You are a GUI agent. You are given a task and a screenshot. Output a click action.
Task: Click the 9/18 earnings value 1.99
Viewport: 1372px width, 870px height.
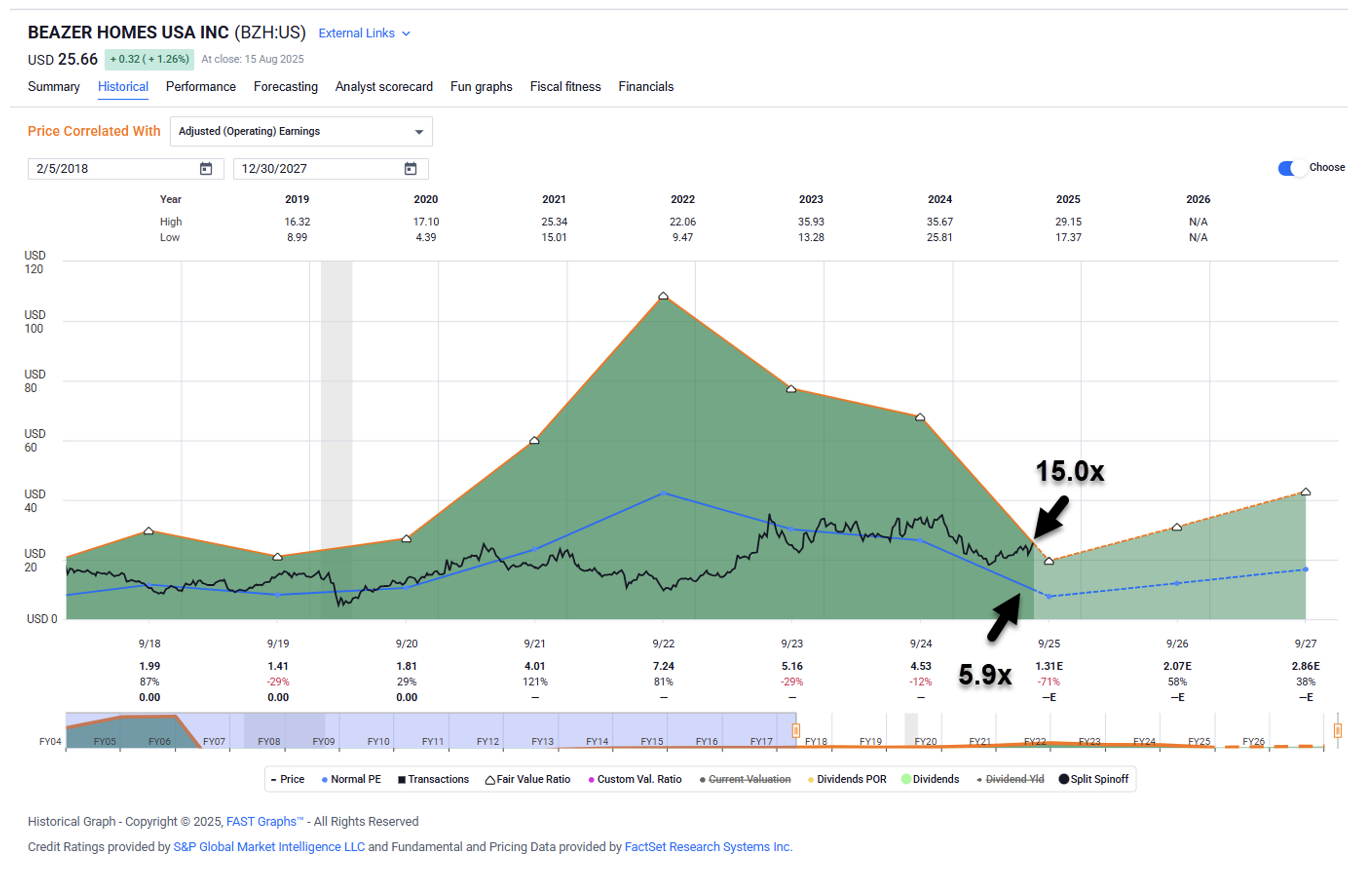[149, 665]
